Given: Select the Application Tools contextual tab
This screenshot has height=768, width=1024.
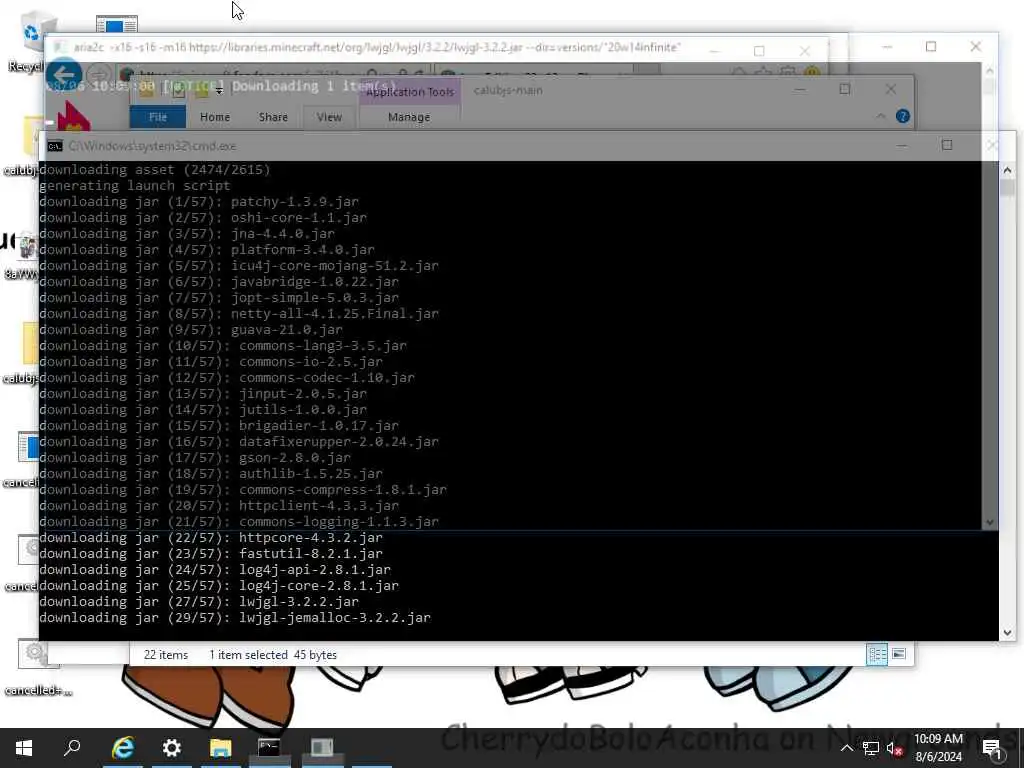Looking at the screenshot, I should point(409,92).
